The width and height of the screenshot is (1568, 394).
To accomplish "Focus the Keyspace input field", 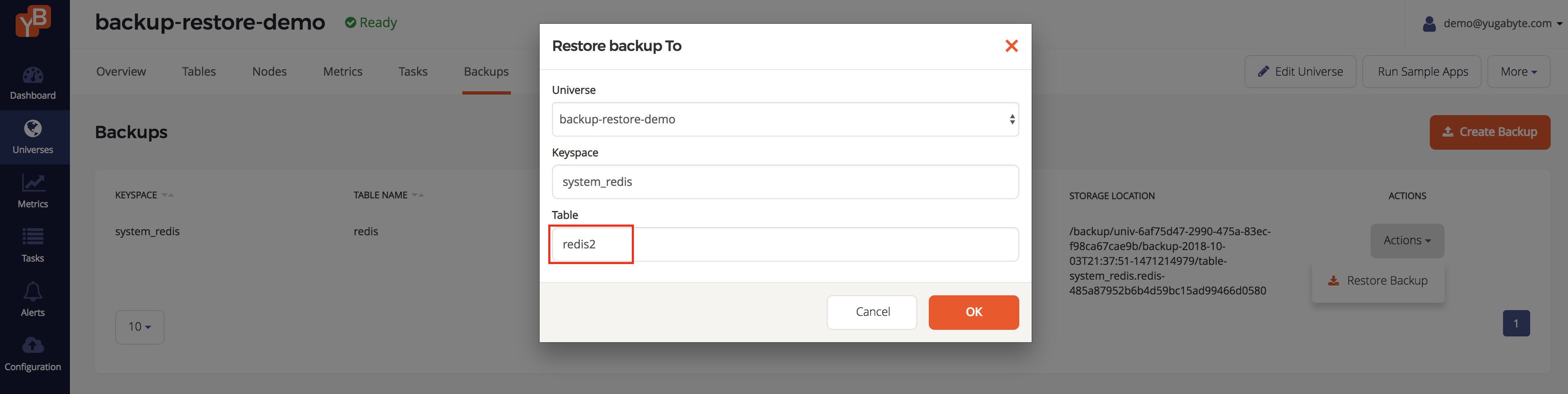I will point(785,182).
